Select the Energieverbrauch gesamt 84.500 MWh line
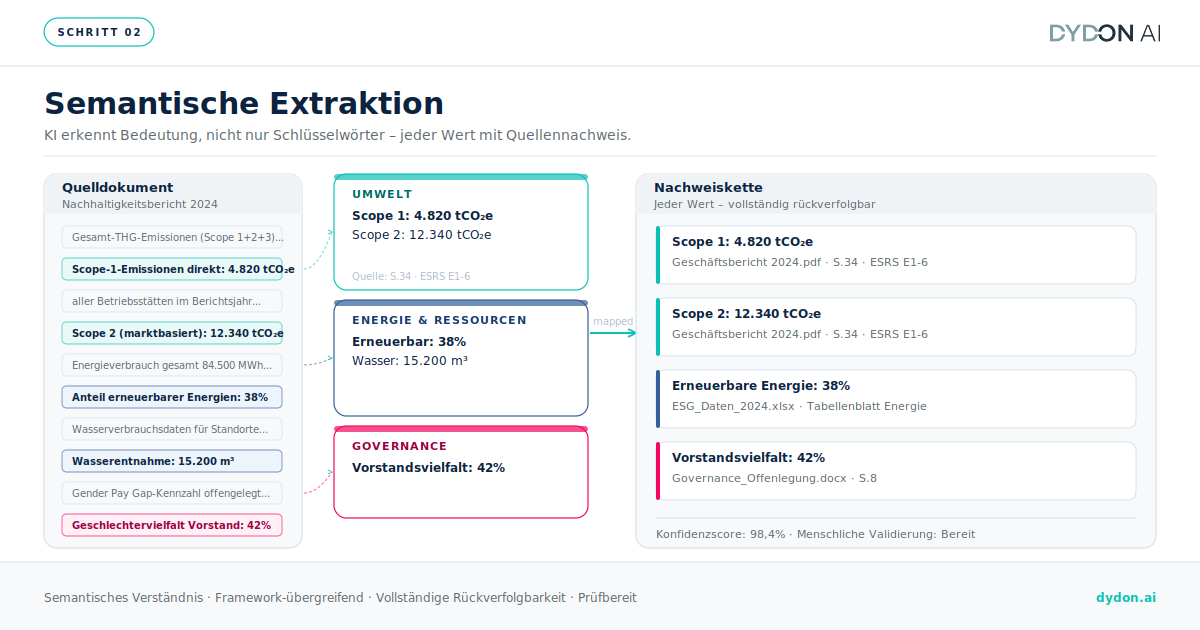 click(x=172, y=365)
